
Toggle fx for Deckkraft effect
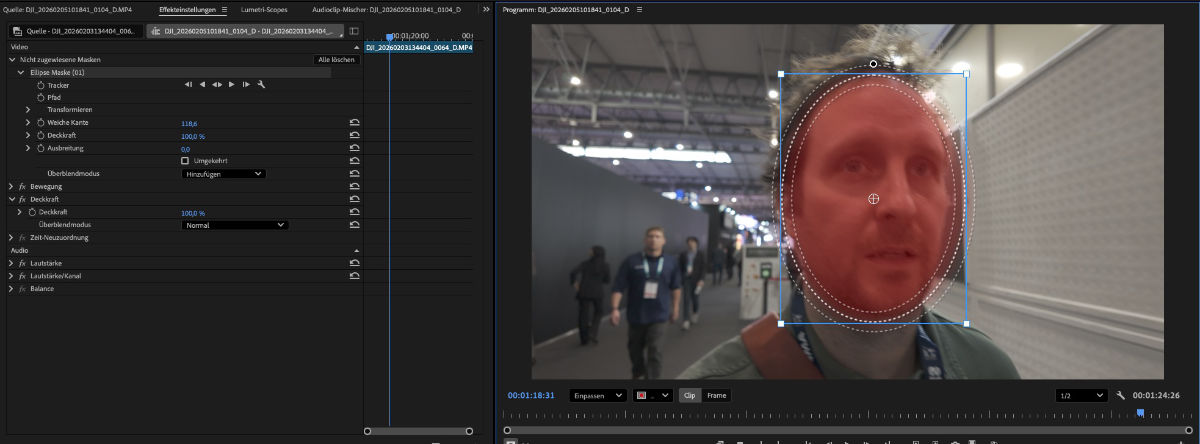pos(22,200)
